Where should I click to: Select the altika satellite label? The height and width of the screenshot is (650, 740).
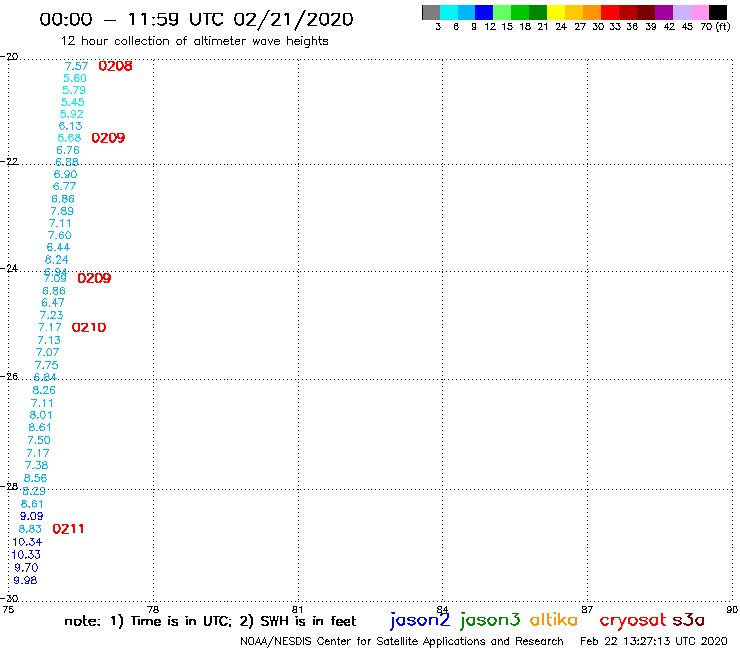coord(554,619)
